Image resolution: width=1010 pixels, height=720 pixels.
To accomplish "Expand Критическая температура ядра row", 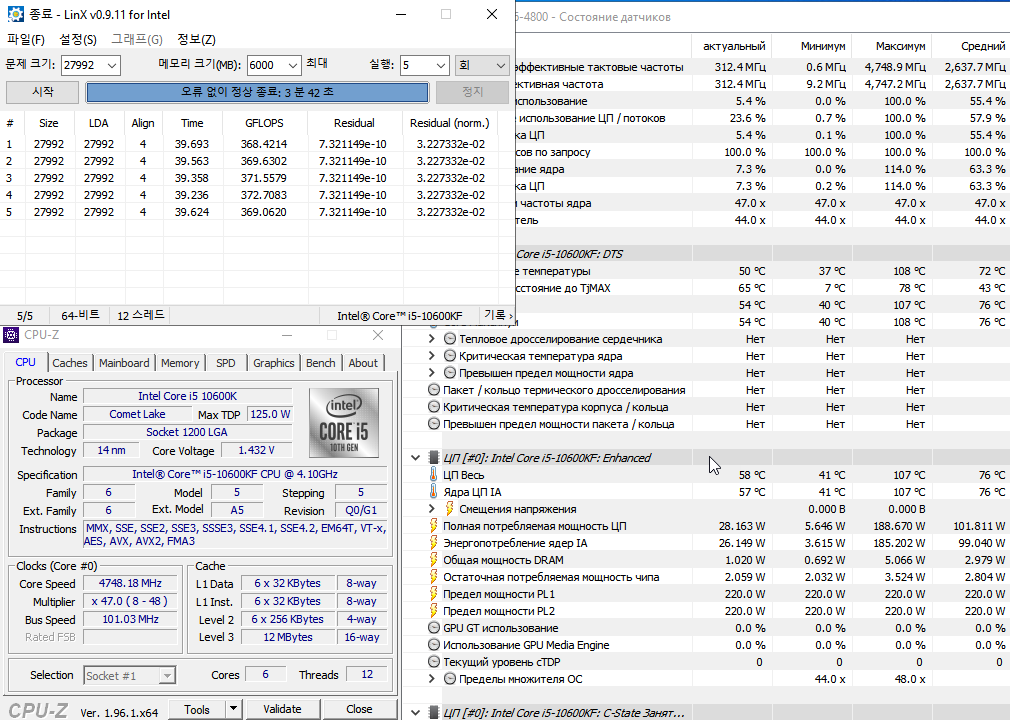I will pos(432,356).
